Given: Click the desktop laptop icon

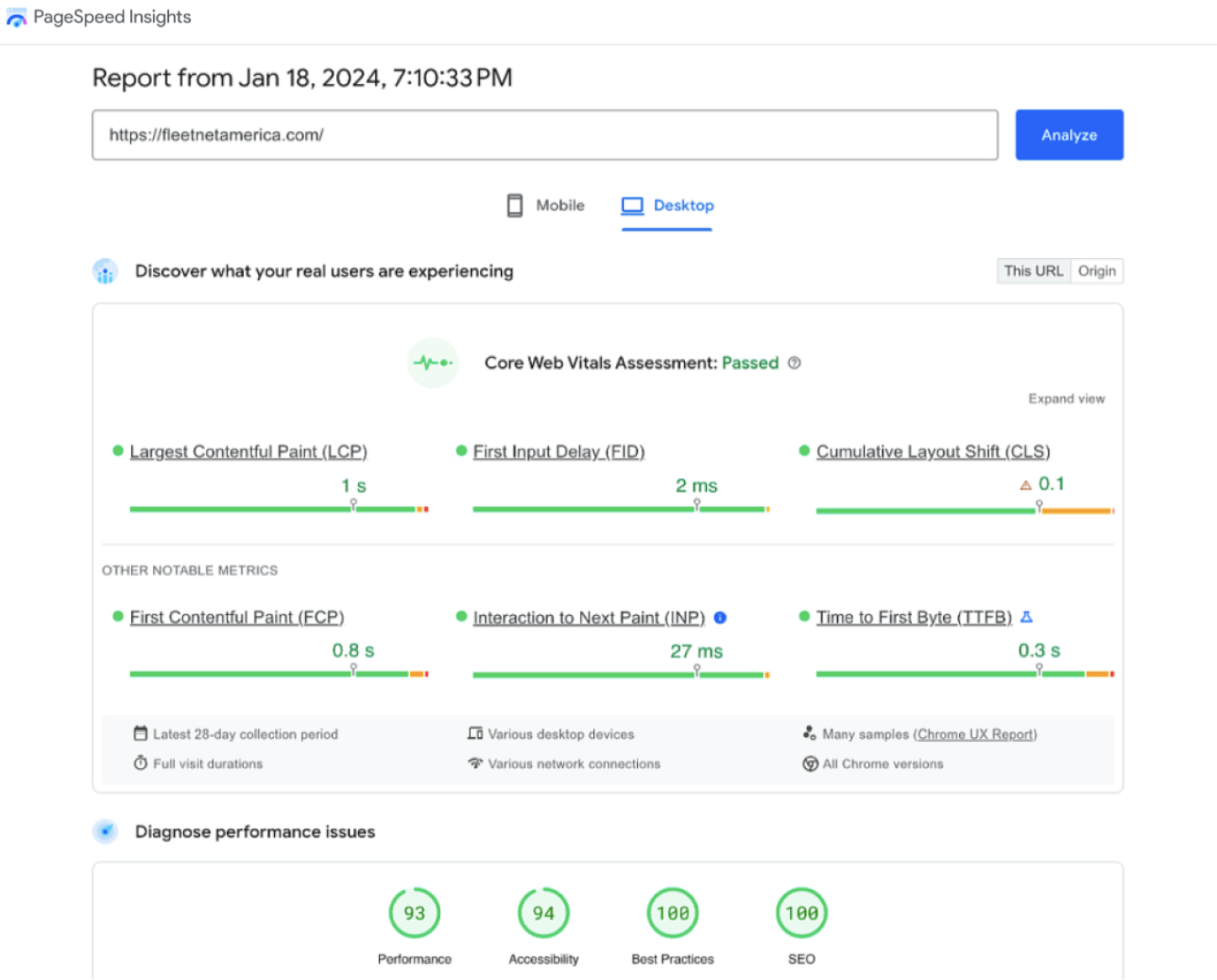Looking at the screenshot, I should tap(631, 204).
